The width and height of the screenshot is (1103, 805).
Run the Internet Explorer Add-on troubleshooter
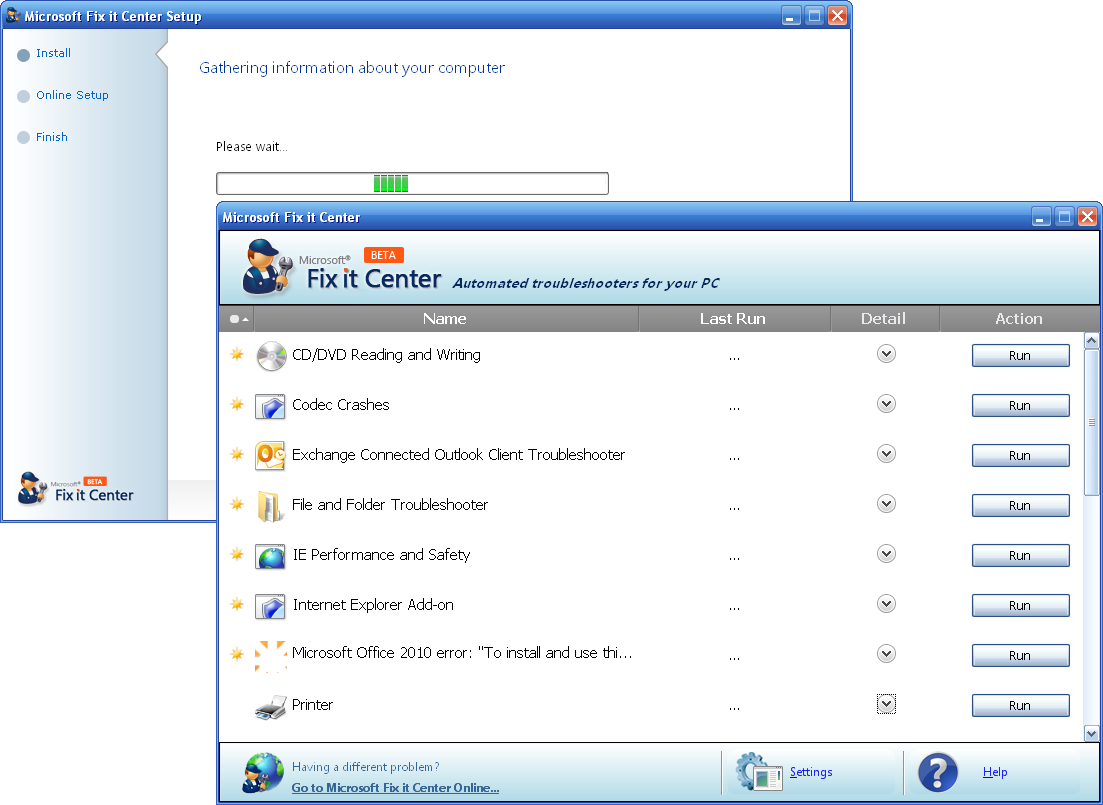[x=1021, y=605]
